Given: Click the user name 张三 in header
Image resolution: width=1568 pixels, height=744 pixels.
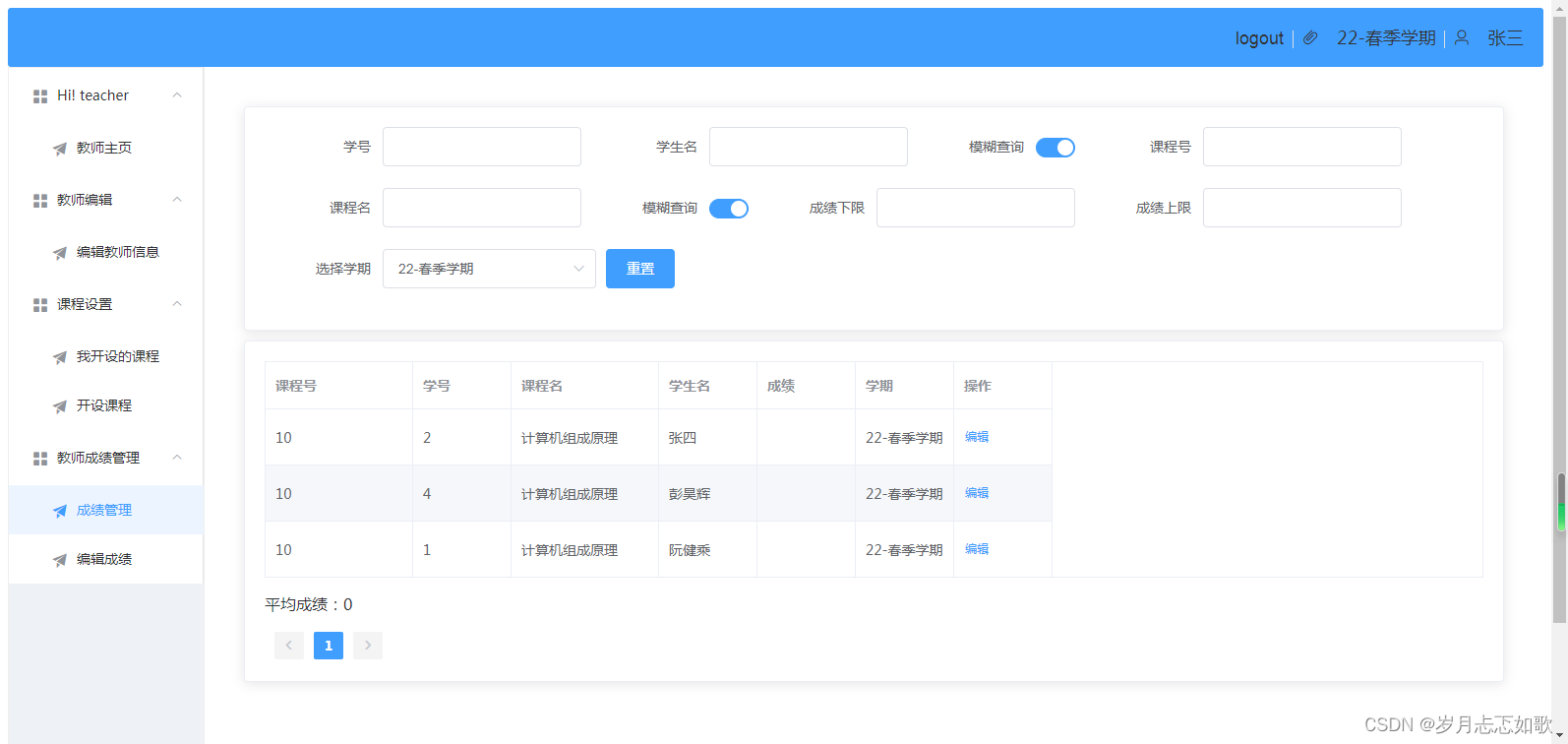Looking at the screenshot, I should tap(1505, 38).
